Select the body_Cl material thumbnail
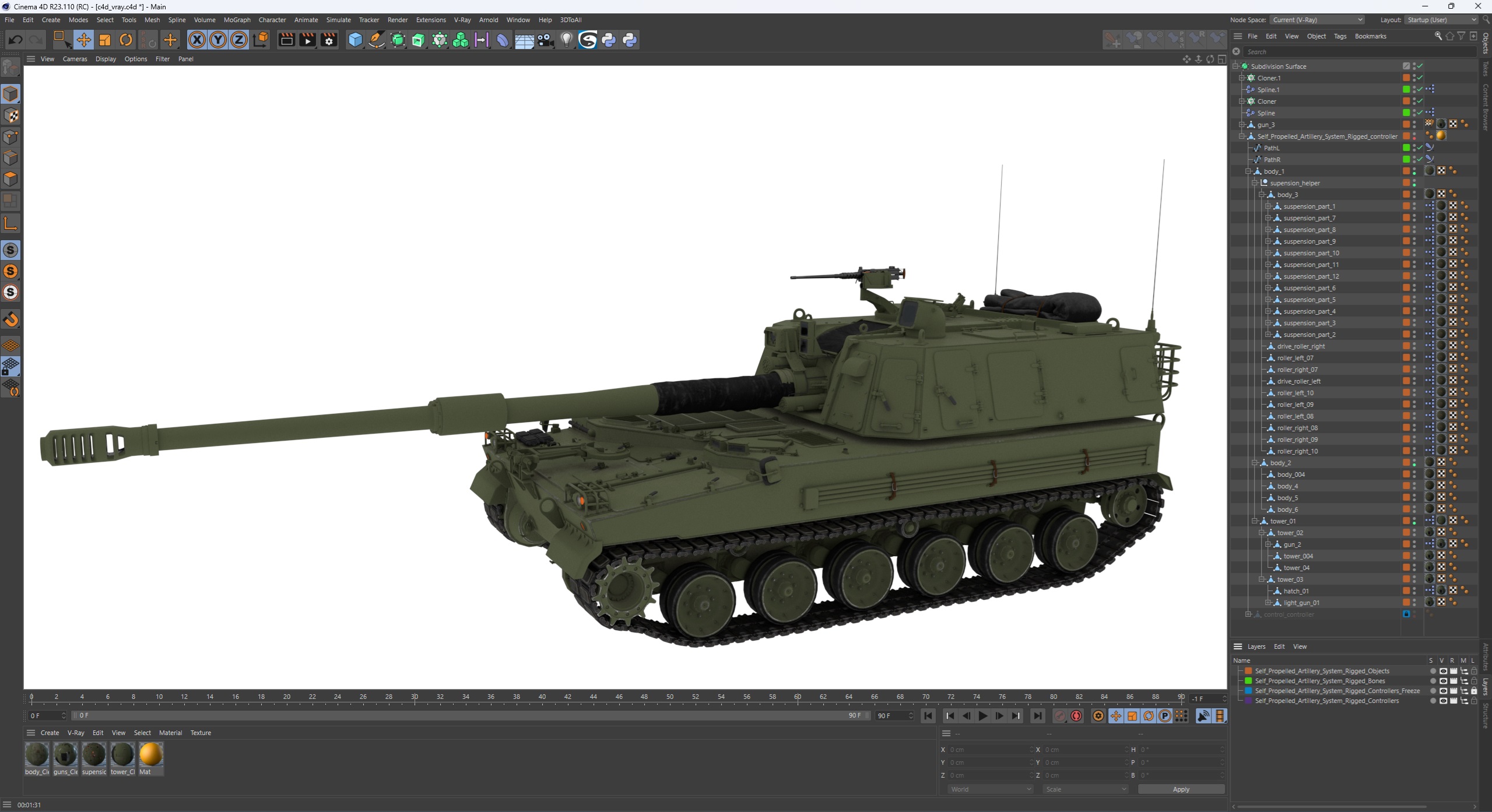Viewport: 1492px width, 812px height. [x=37, y=754]
